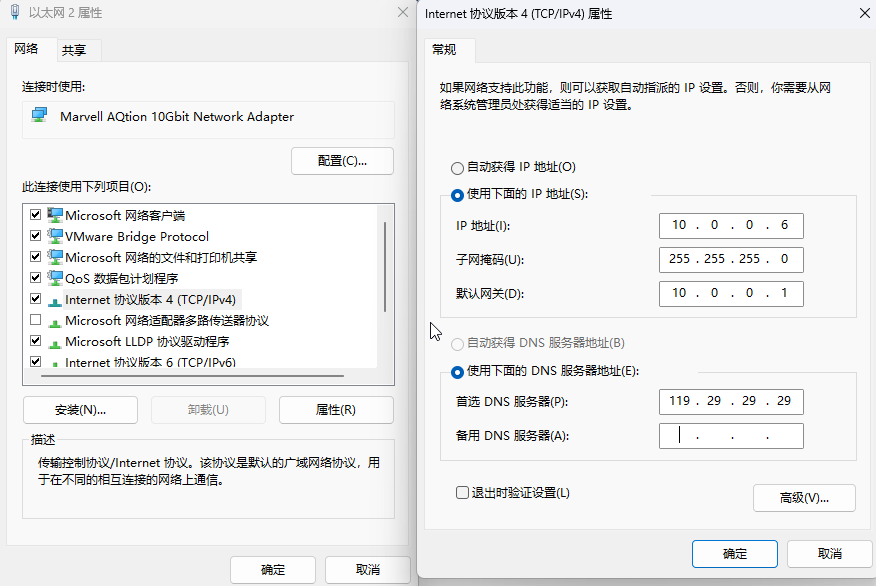Select 自动获得 IP 地址 radio button

tap(457, 168)
